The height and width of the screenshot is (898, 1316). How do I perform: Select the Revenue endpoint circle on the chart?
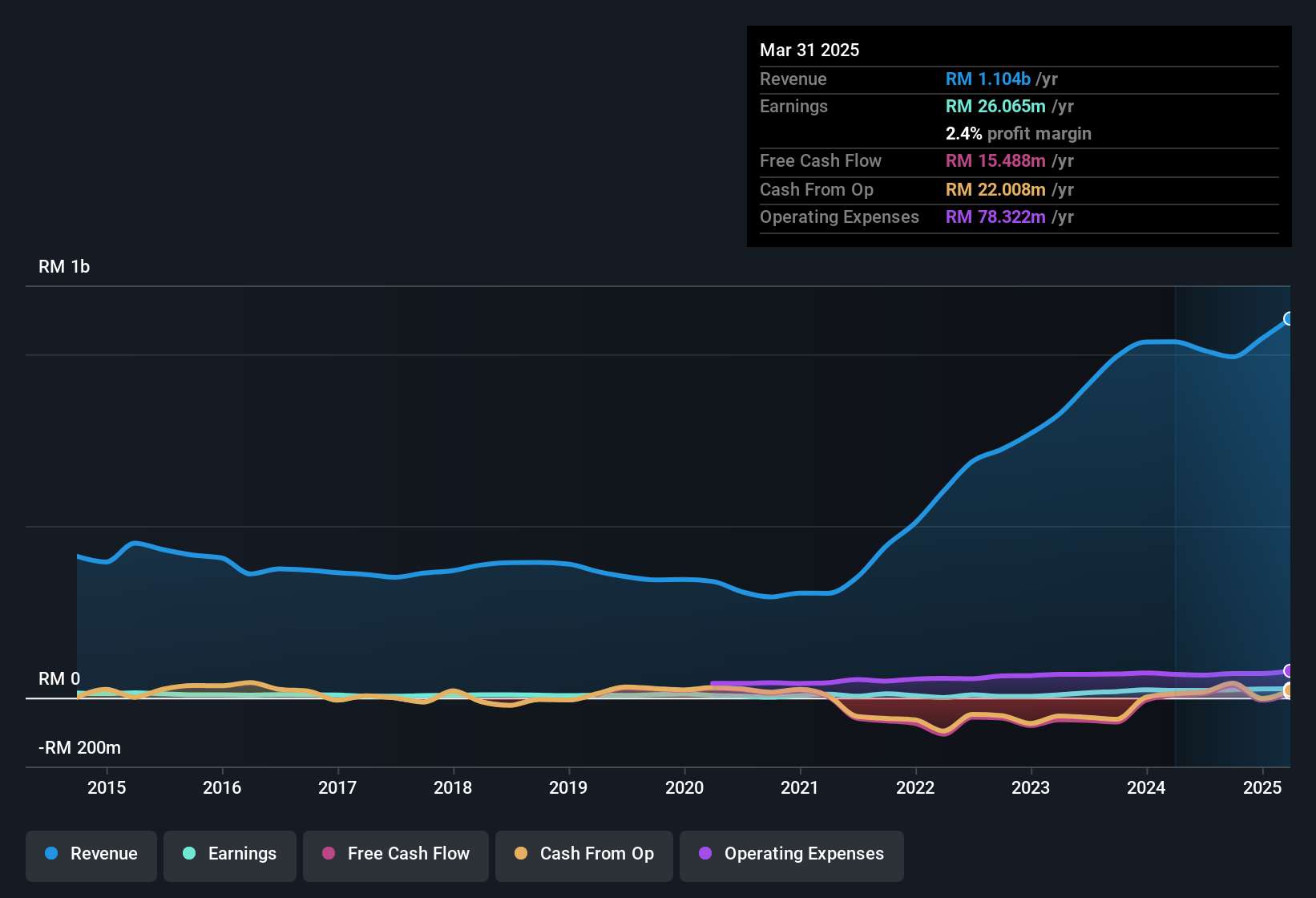coord(1289,319)
